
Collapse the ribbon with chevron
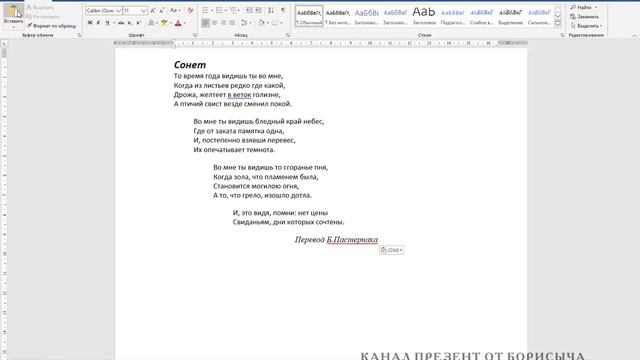634,36
